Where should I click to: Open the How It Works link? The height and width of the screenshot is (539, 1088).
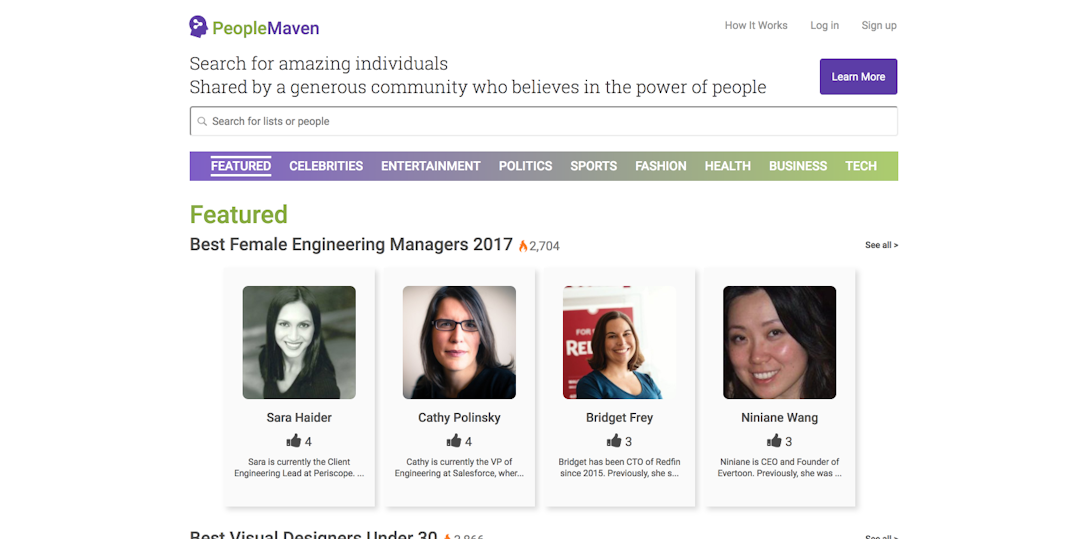tap(756, 26)
